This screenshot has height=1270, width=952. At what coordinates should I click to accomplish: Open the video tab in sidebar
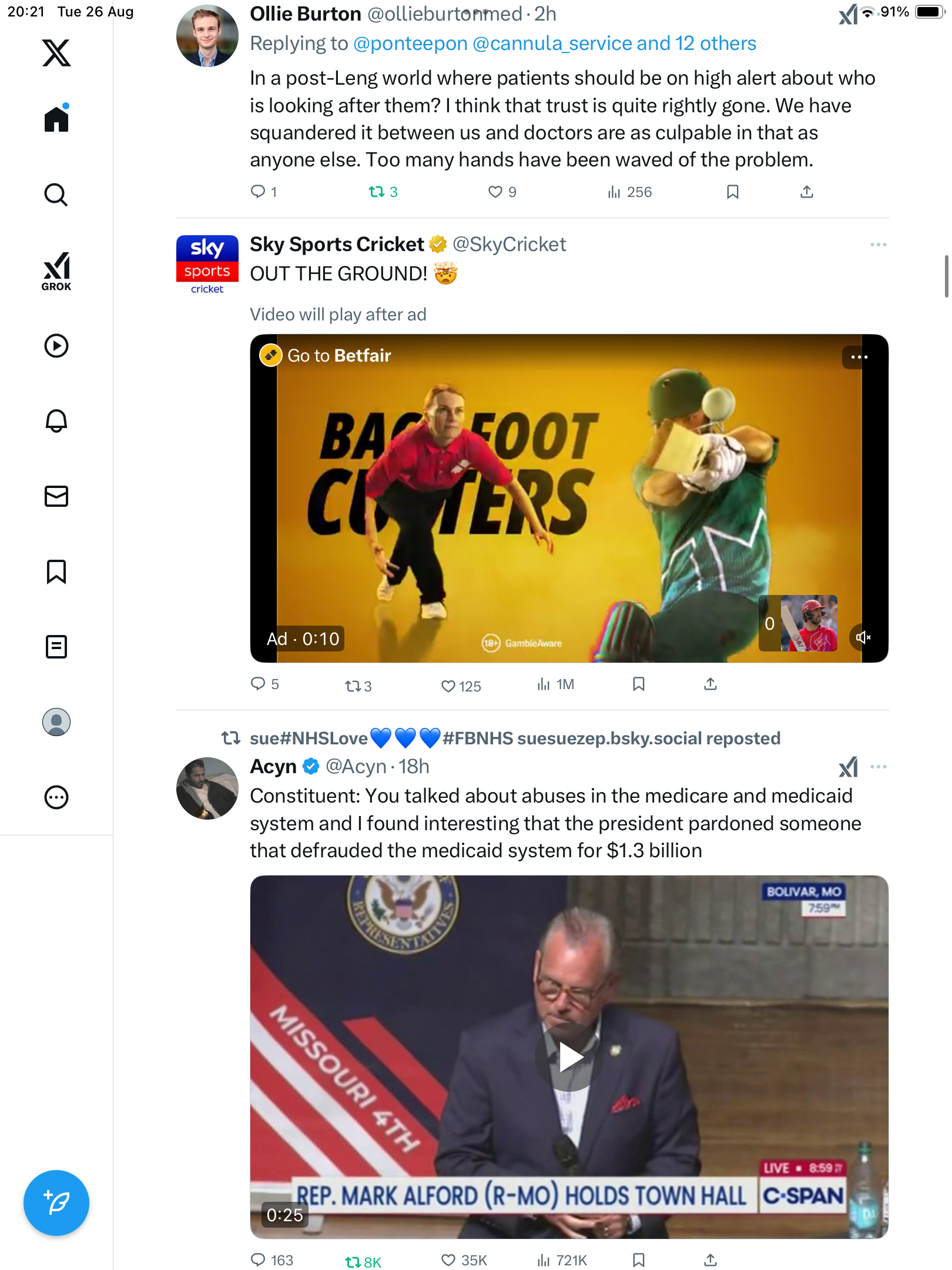point(56,346)
